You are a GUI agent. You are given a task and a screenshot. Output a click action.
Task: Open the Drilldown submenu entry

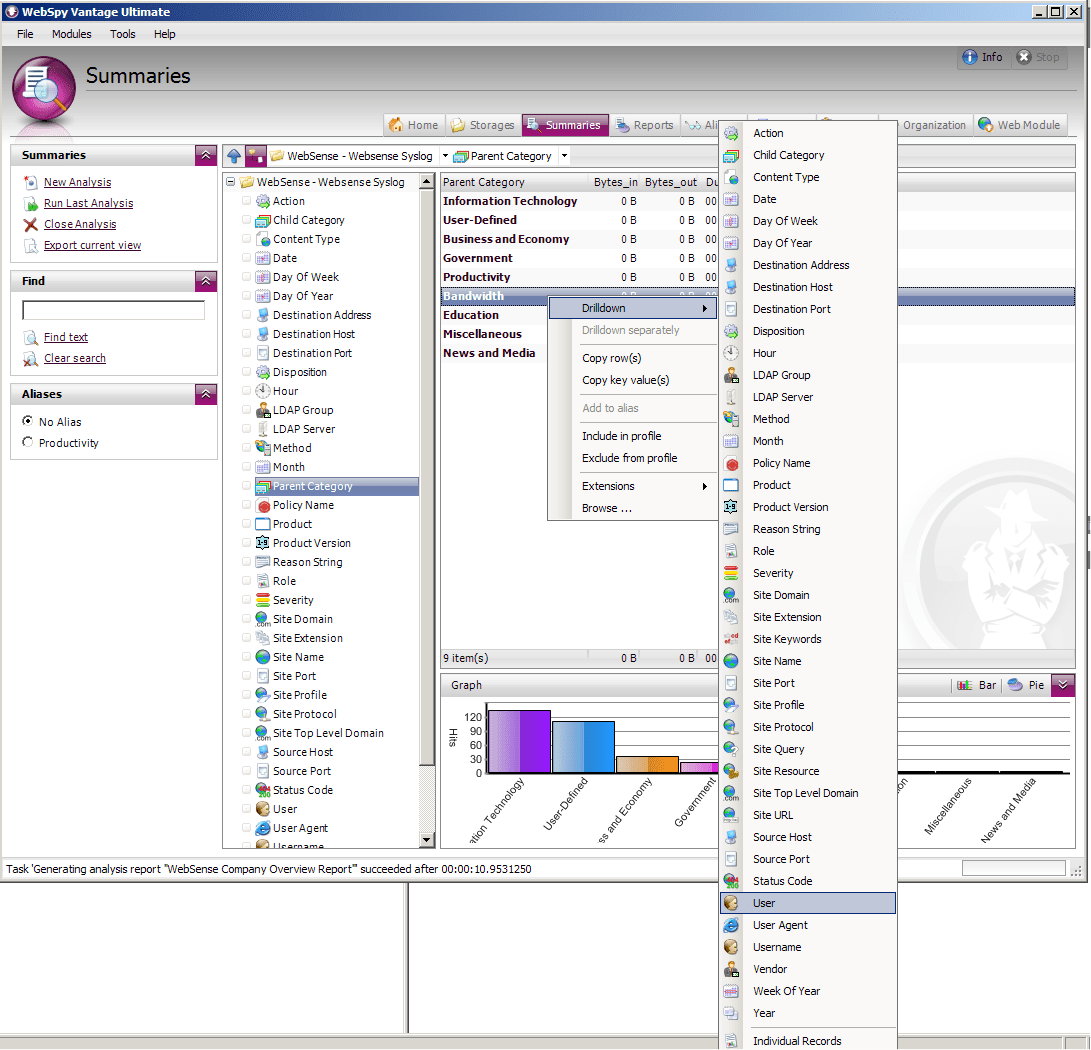pyautogui.click(x=632, y=308)
